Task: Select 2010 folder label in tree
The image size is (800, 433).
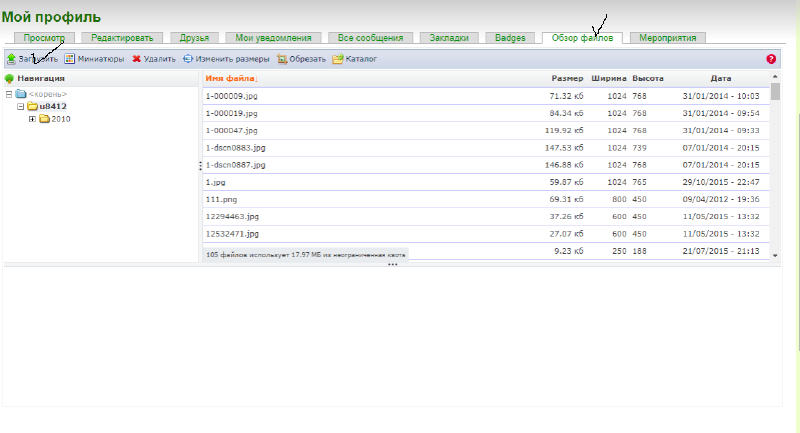Action: point(61,119)
